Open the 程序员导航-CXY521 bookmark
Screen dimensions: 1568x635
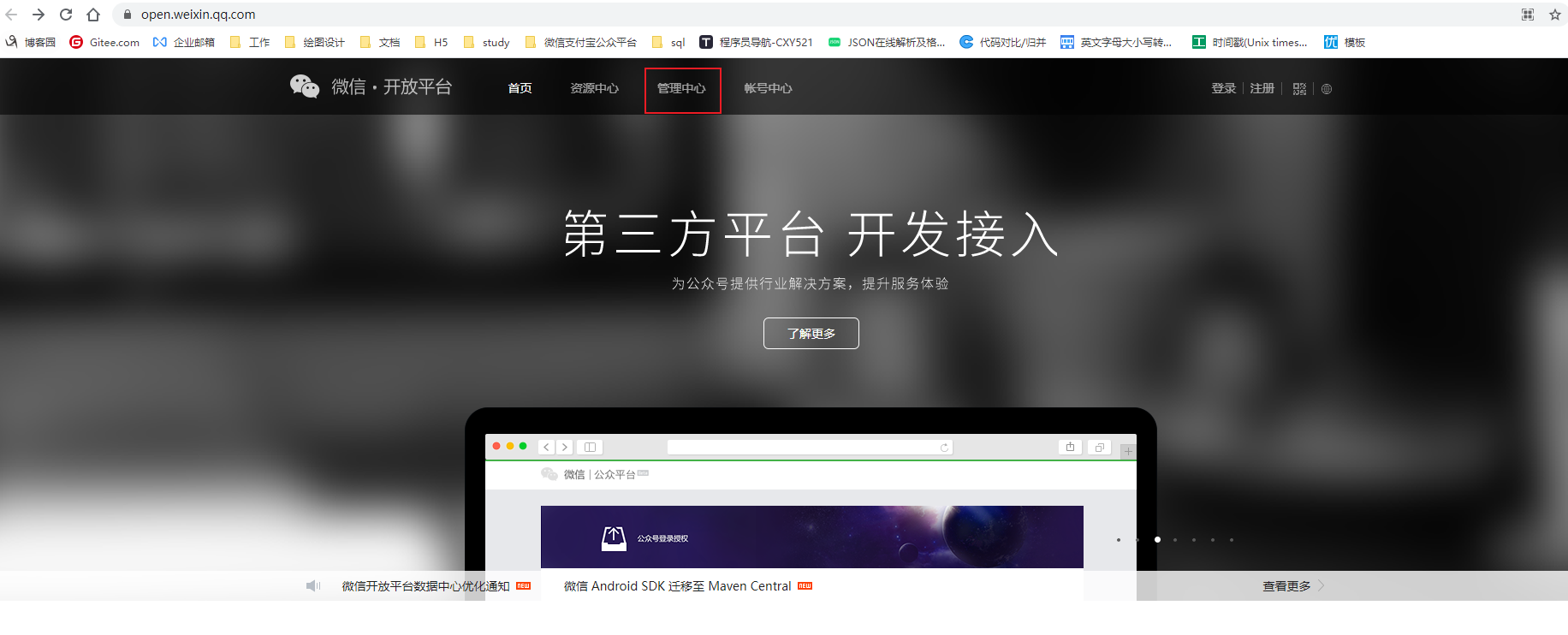pos(757,42)
